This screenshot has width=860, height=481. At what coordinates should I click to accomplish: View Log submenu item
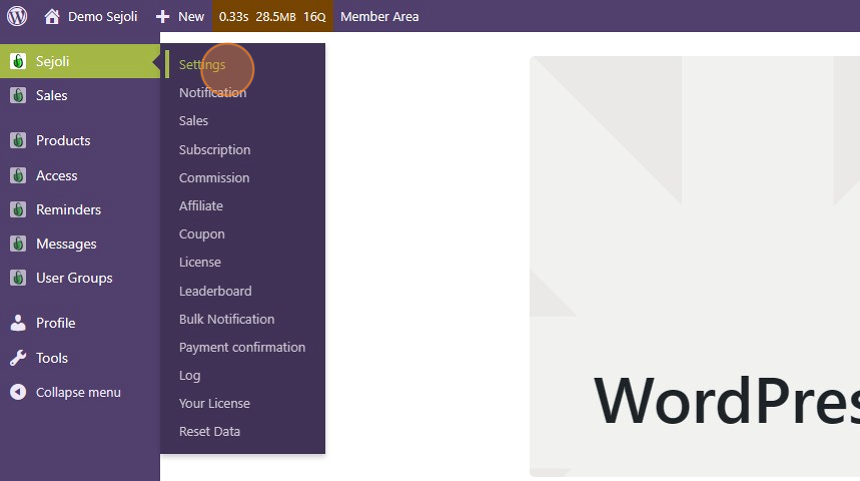pos(189,376)
